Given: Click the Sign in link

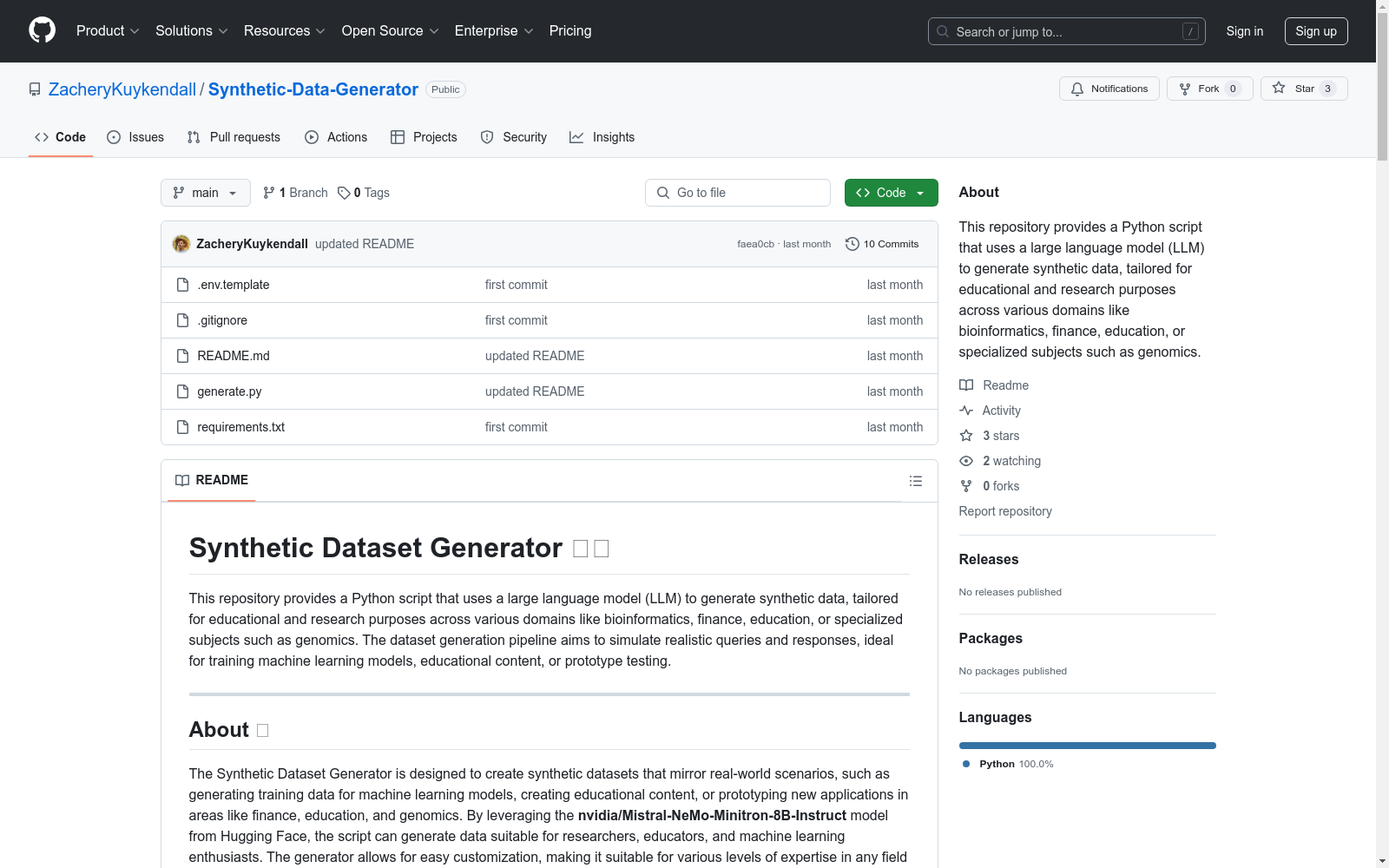Looking at the screenshot, I should coord(1245,31).
